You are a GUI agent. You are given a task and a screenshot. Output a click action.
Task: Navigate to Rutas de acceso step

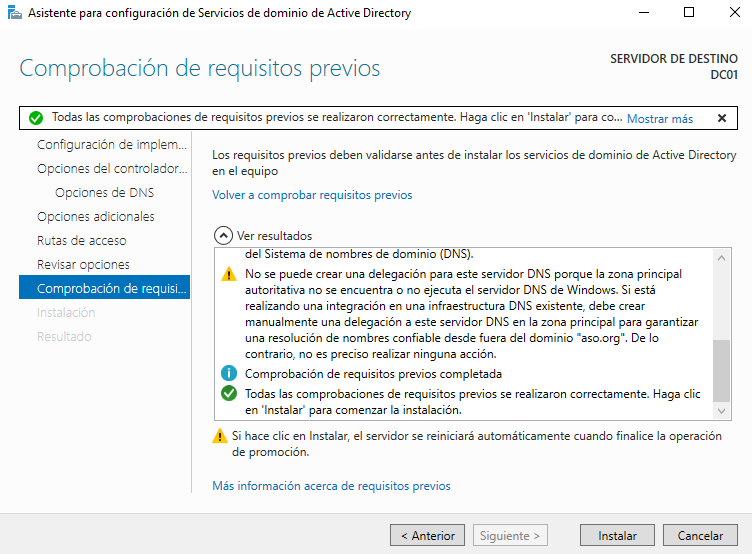(82, 240)
